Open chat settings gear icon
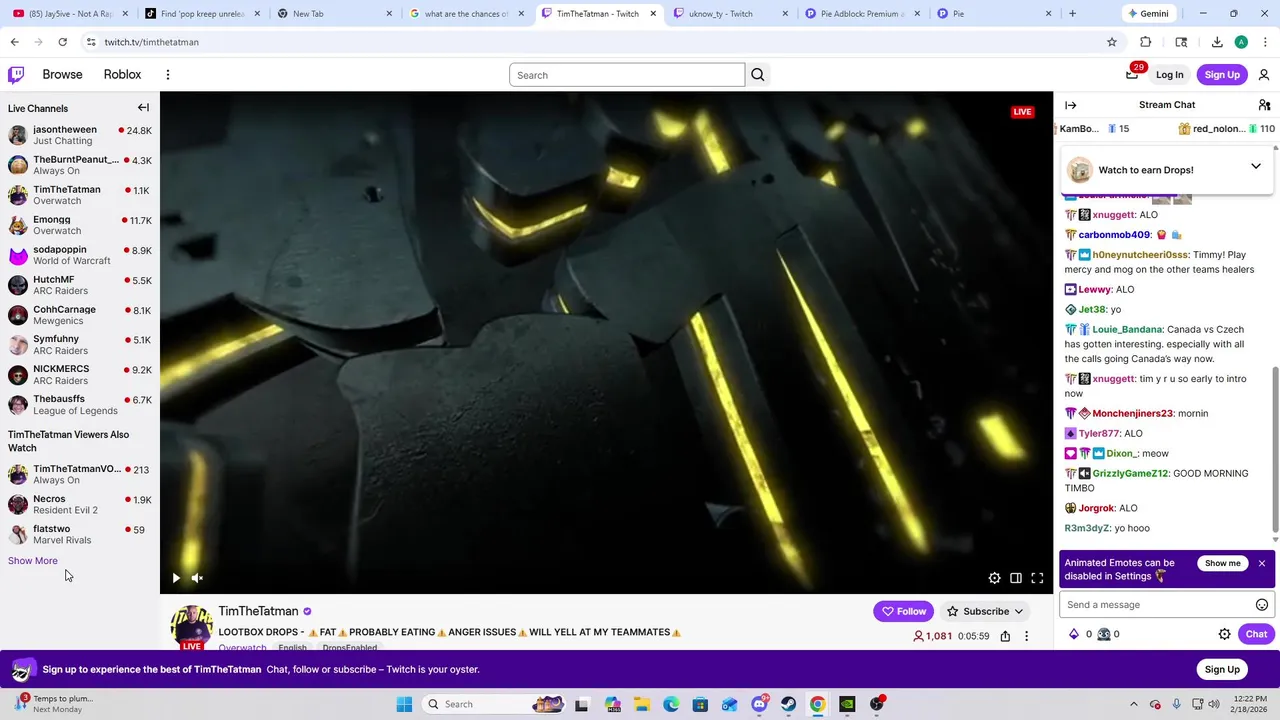 (x=1224, y=634)
